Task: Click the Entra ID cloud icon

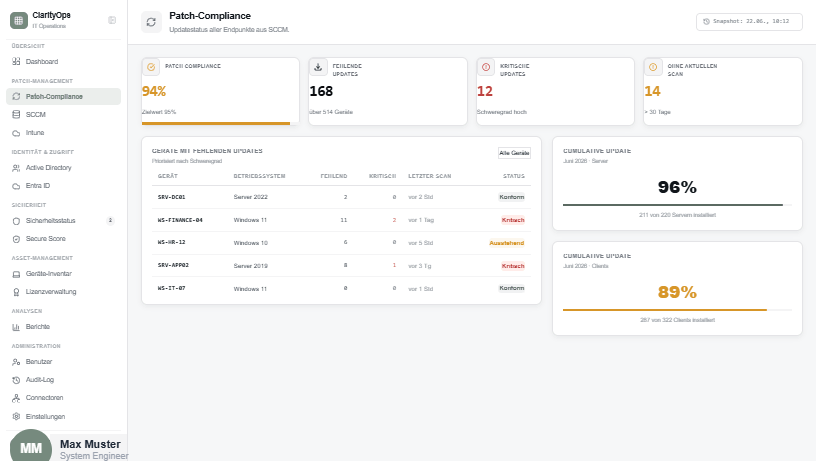Action: [x=16, y=186]
